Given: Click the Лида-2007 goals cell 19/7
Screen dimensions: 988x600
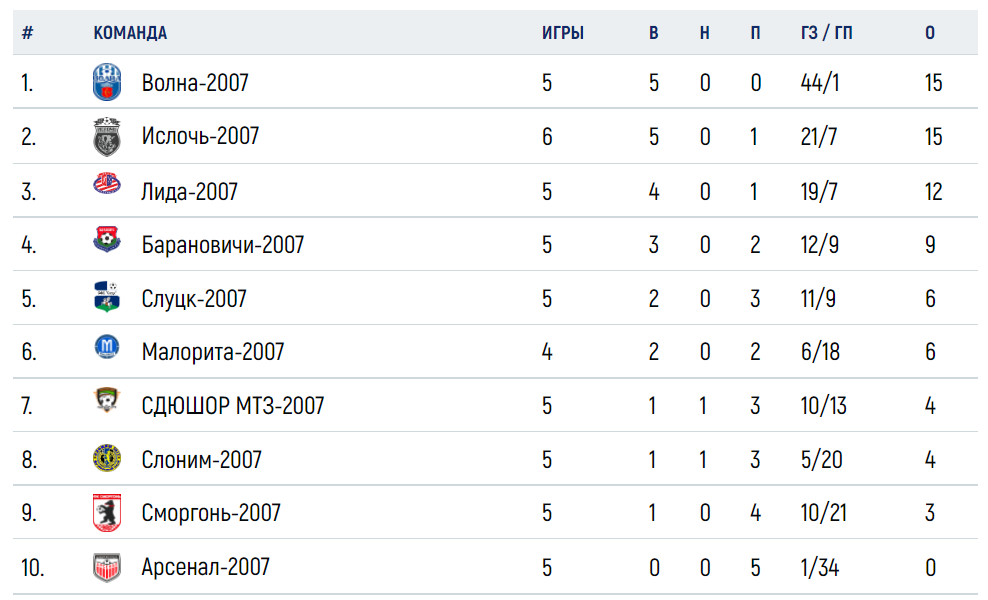Looking at the screenshot, I should 819,191.
